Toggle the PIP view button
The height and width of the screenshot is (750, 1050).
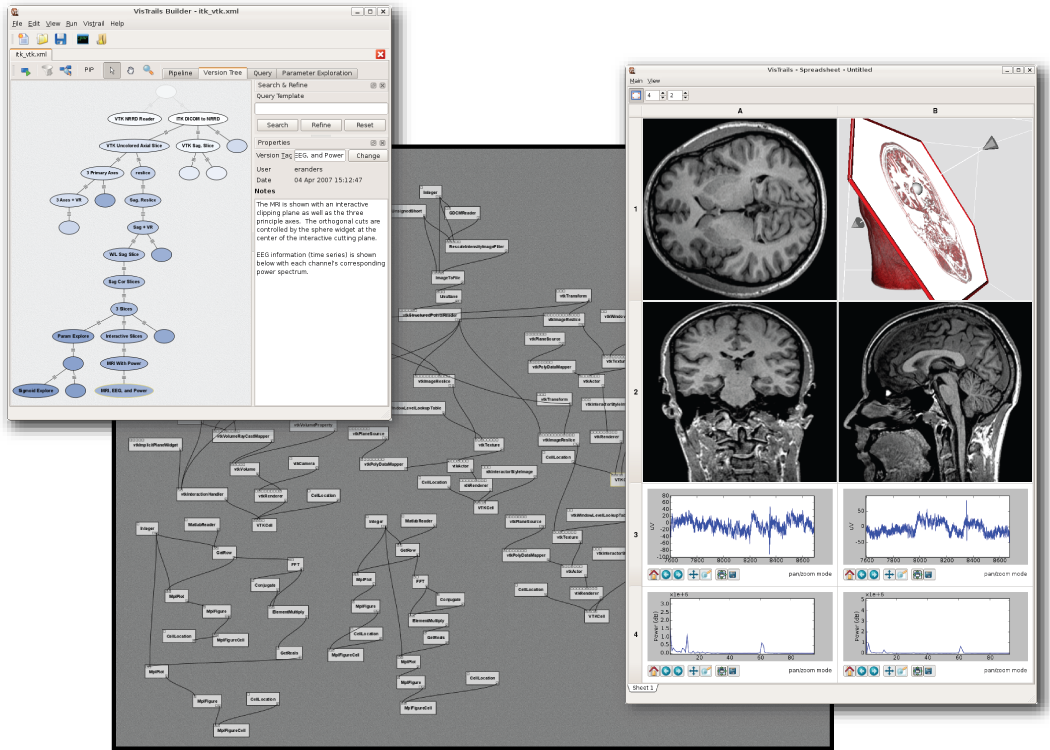point(89,70)
